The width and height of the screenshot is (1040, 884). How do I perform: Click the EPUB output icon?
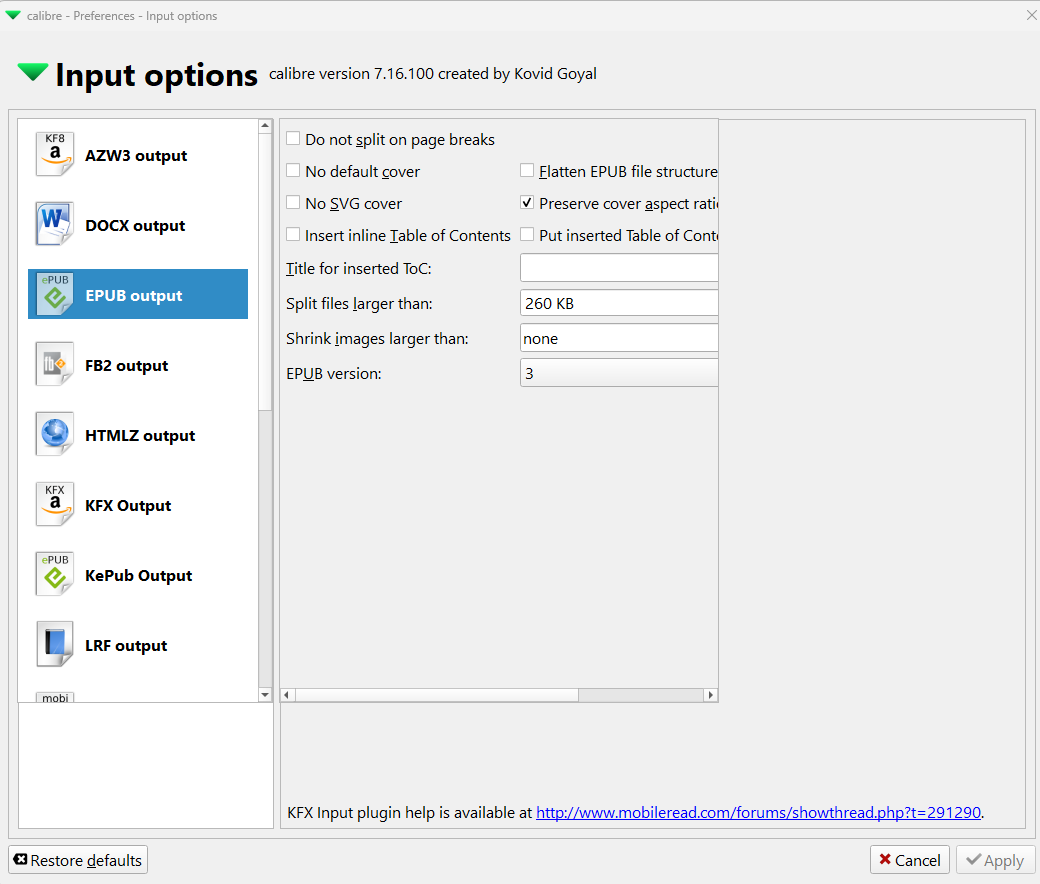[x=55, y=295]
